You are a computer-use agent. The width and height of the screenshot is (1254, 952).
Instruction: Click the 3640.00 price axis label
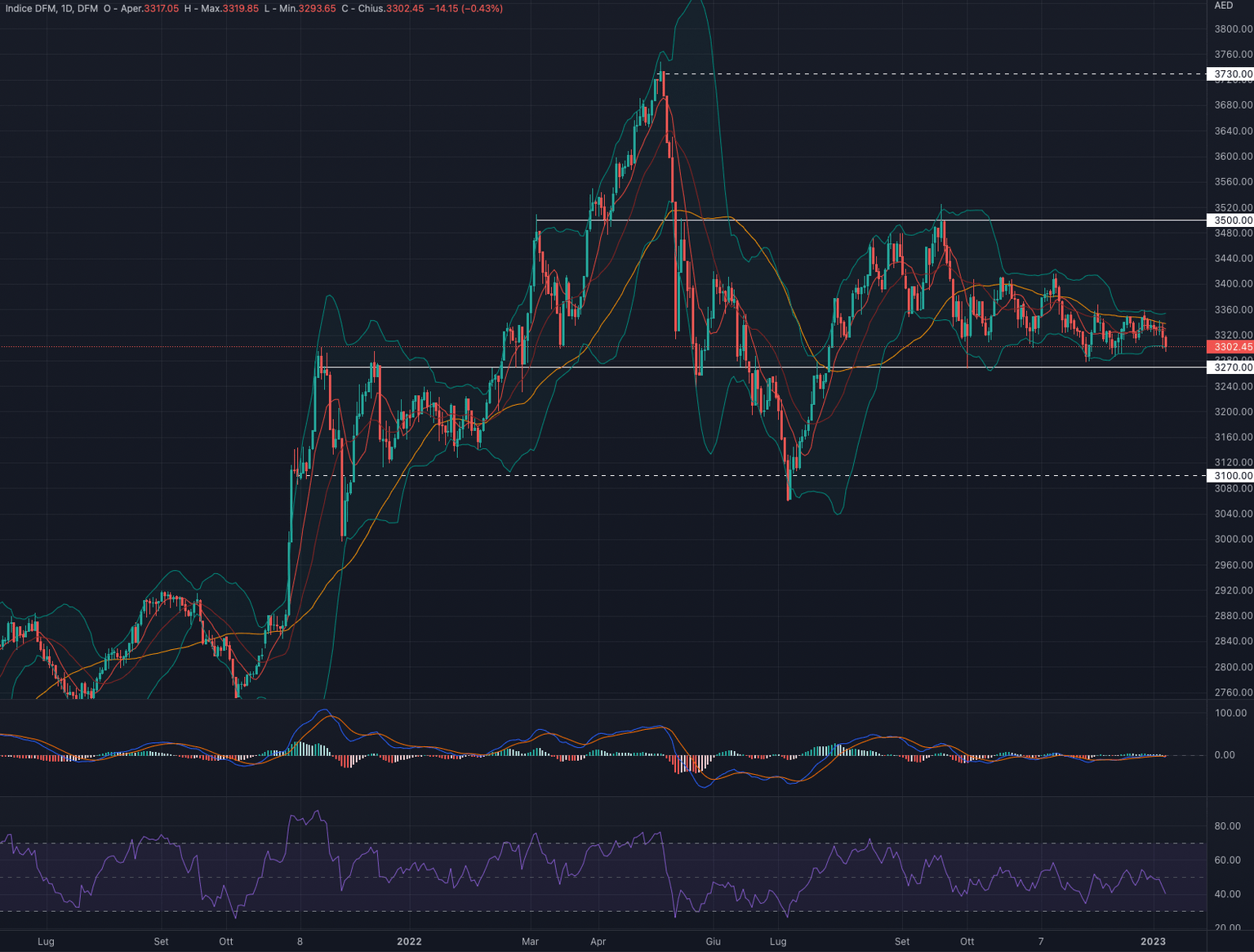click(x=1233, y=131)
